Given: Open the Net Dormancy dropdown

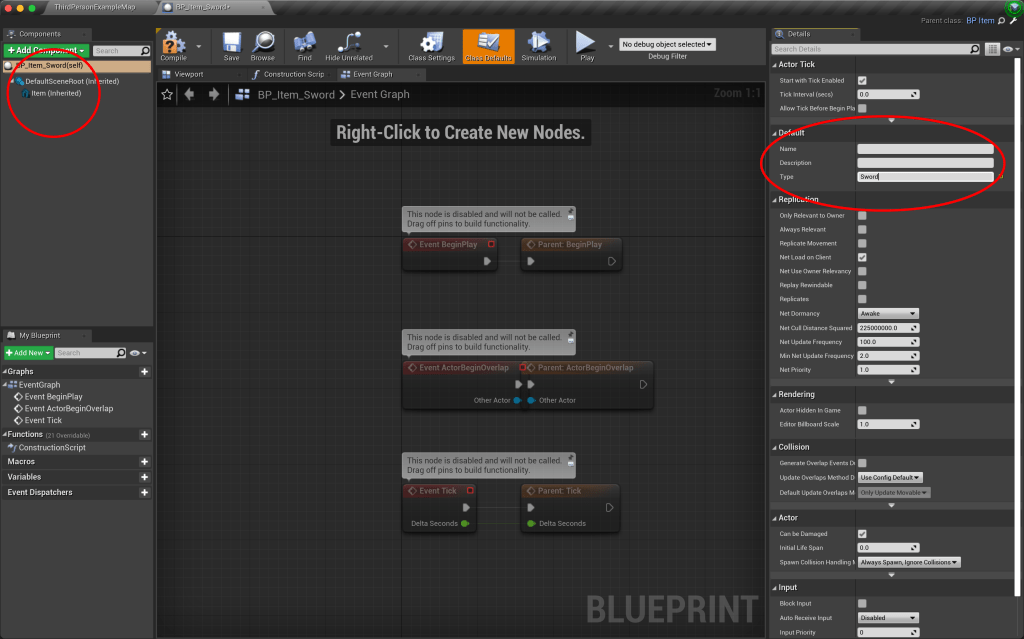Looking at the screenshot, I should pyautogui.click(x=888, y=313).
